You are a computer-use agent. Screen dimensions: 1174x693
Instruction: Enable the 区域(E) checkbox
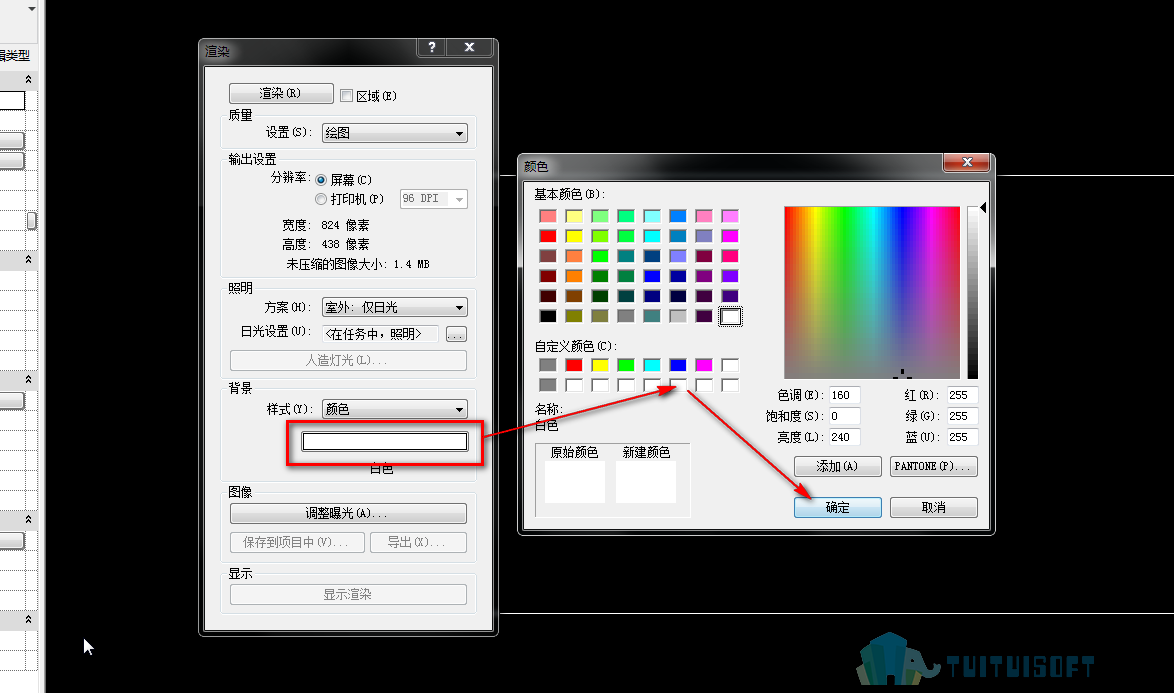(x=347, y=96)
